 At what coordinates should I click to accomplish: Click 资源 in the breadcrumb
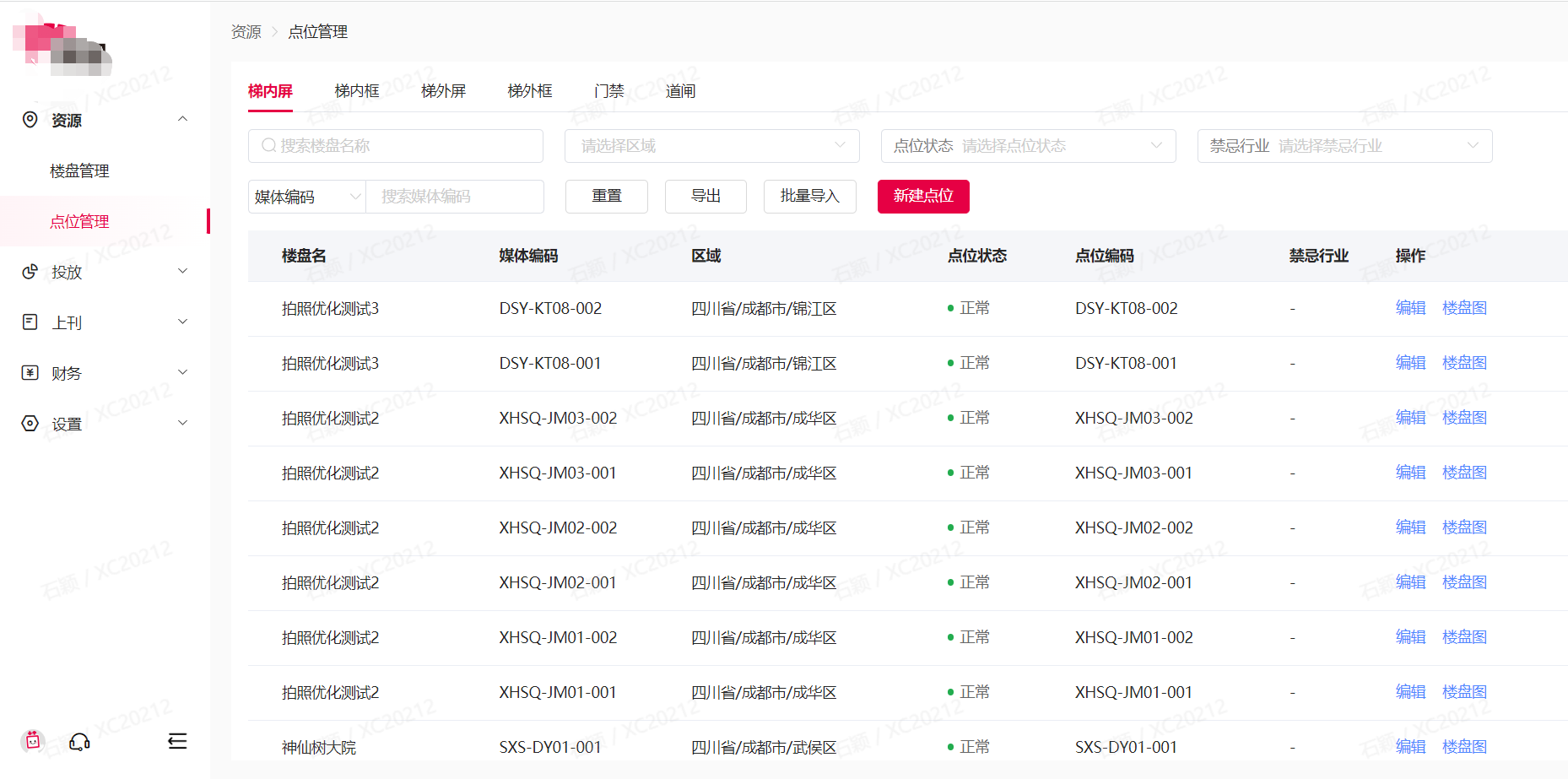pyautogui.click(x=246, y=32)
